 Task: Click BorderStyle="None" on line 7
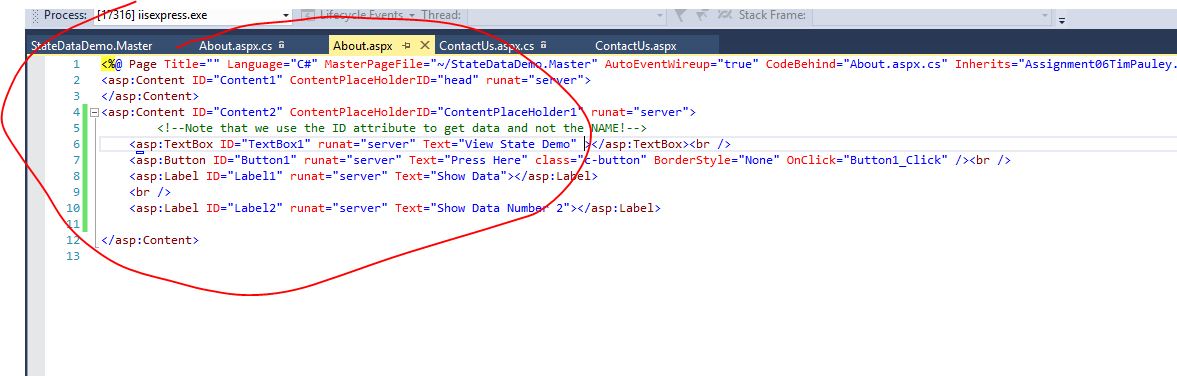pos(716,160)
